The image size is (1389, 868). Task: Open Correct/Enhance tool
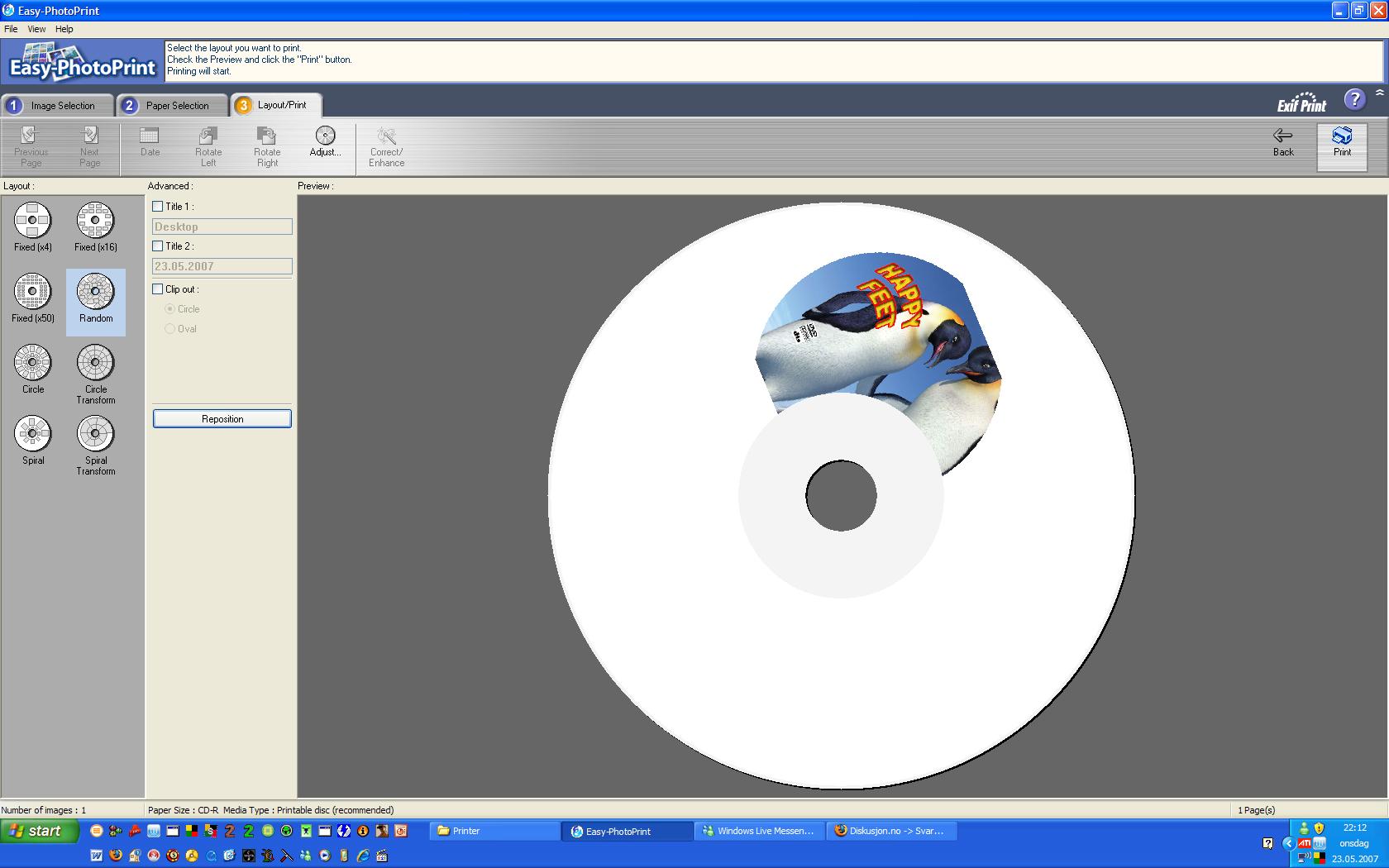pos(386,146)
